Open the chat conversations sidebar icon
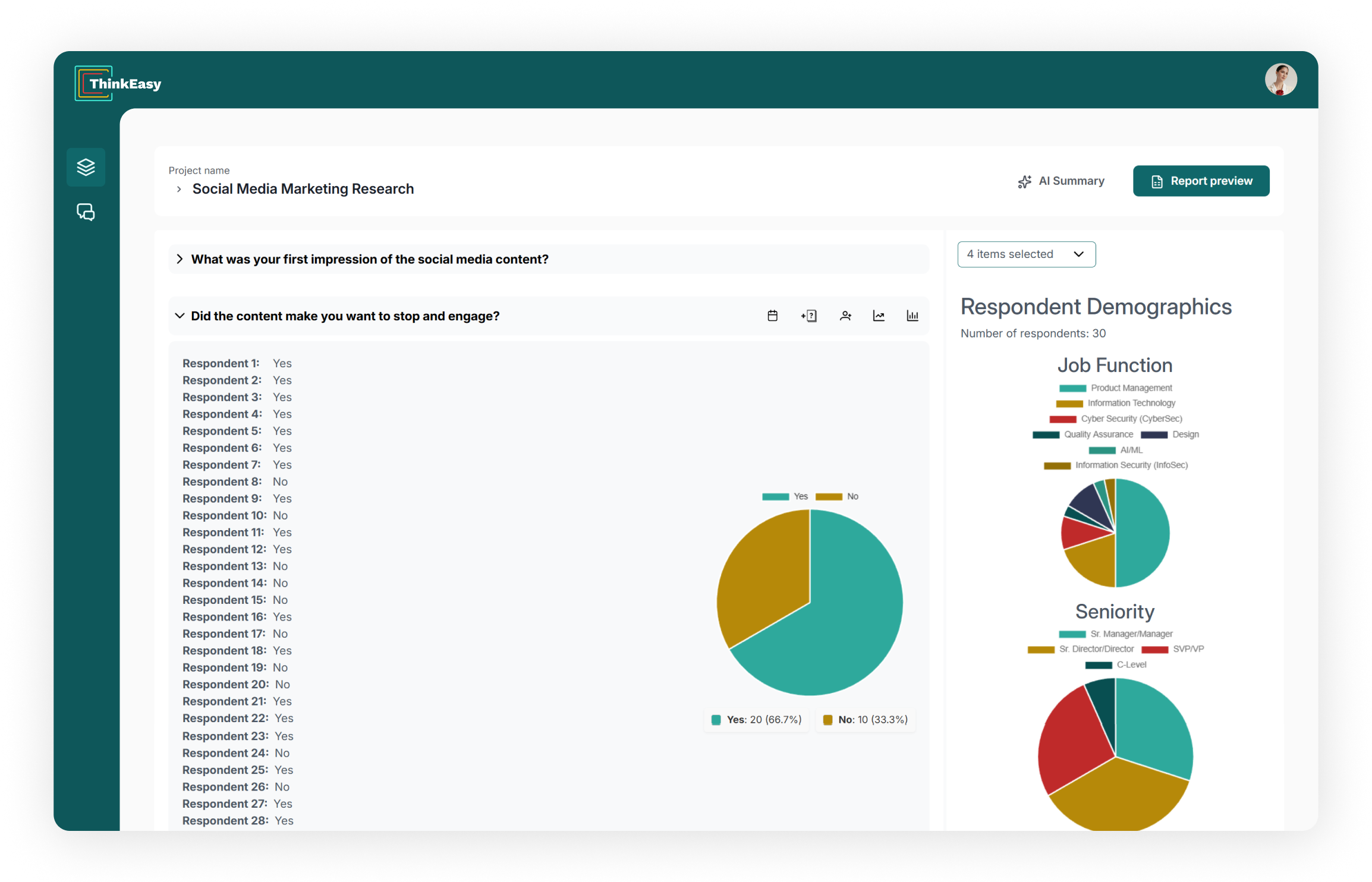Screen dimensions: 1372x882 tap(86, 212)
